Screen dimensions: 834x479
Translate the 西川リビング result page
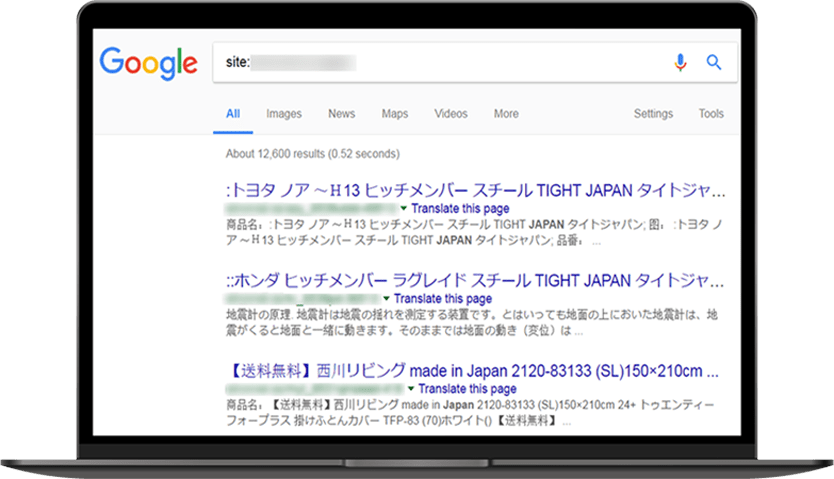[468, 389]
